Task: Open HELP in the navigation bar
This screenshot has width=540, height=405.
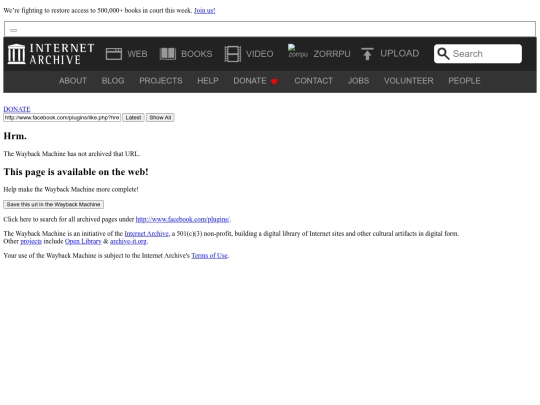Action: (208, 81)
